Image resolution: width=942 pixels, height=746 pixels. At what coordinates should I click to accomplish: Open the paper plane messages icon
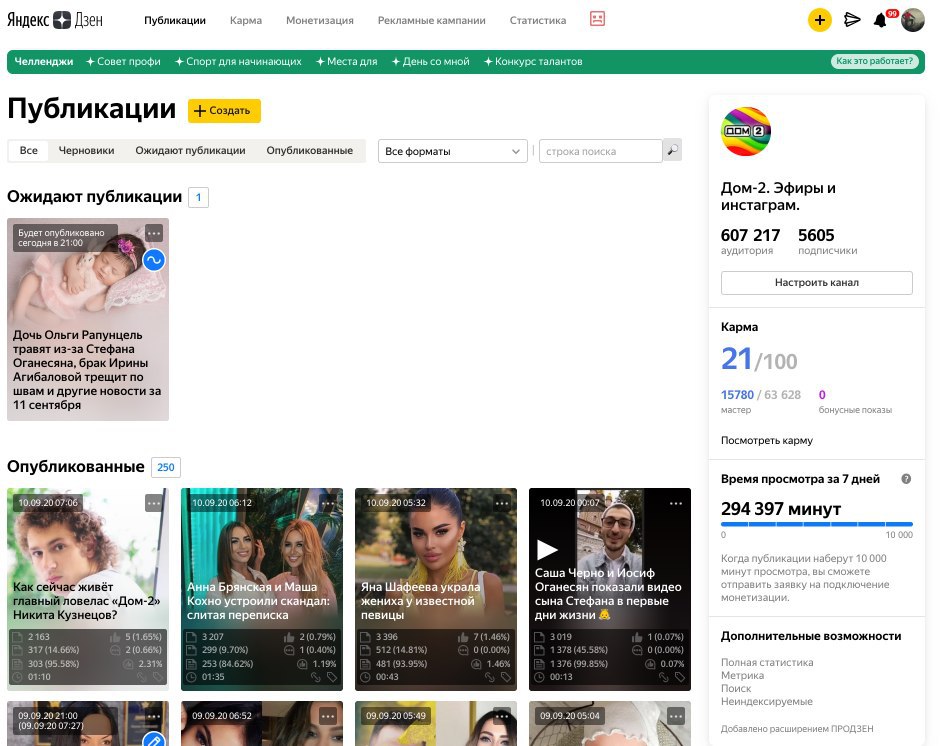click(852, 20)
